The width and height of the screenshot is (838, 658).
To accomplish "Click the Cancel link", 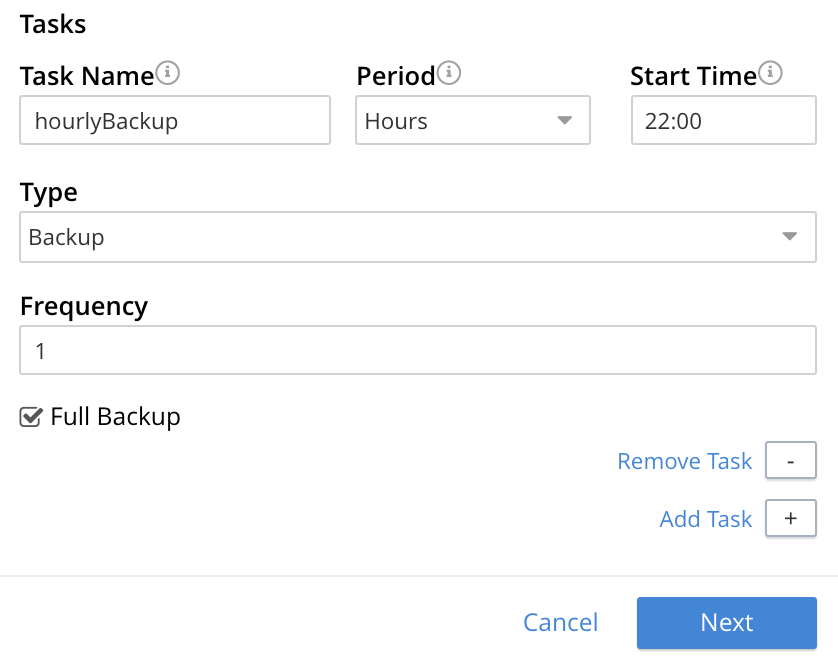I will [560, 622].
